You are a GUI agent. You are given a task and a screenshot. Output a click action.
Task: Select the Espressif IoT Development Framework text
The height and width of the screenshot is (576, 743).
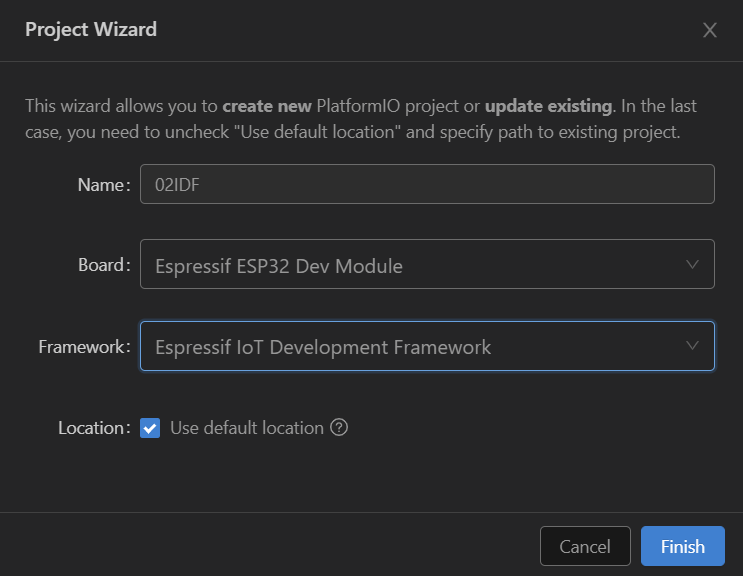pos(323,347)
